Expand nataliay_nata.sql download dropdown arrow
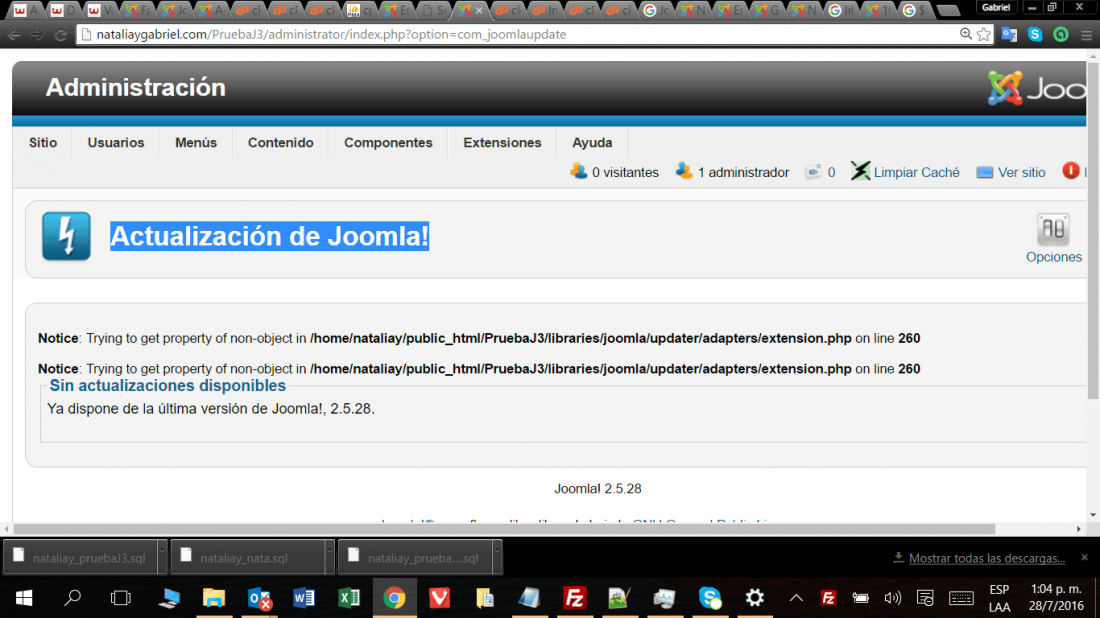The image size is (1100, 618). click(x=330, y=558)
